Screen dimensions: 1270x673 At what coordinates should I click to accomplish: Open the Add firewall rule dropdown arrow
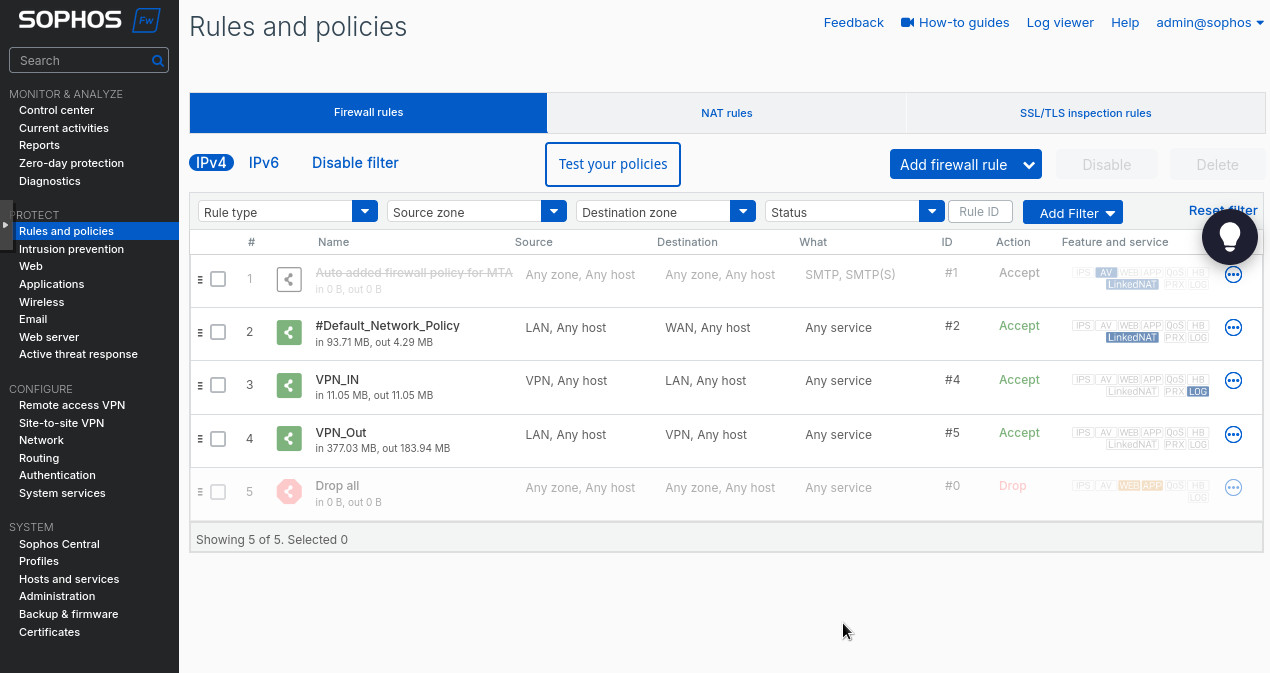pyautogui.click(x=1029, y=165)
